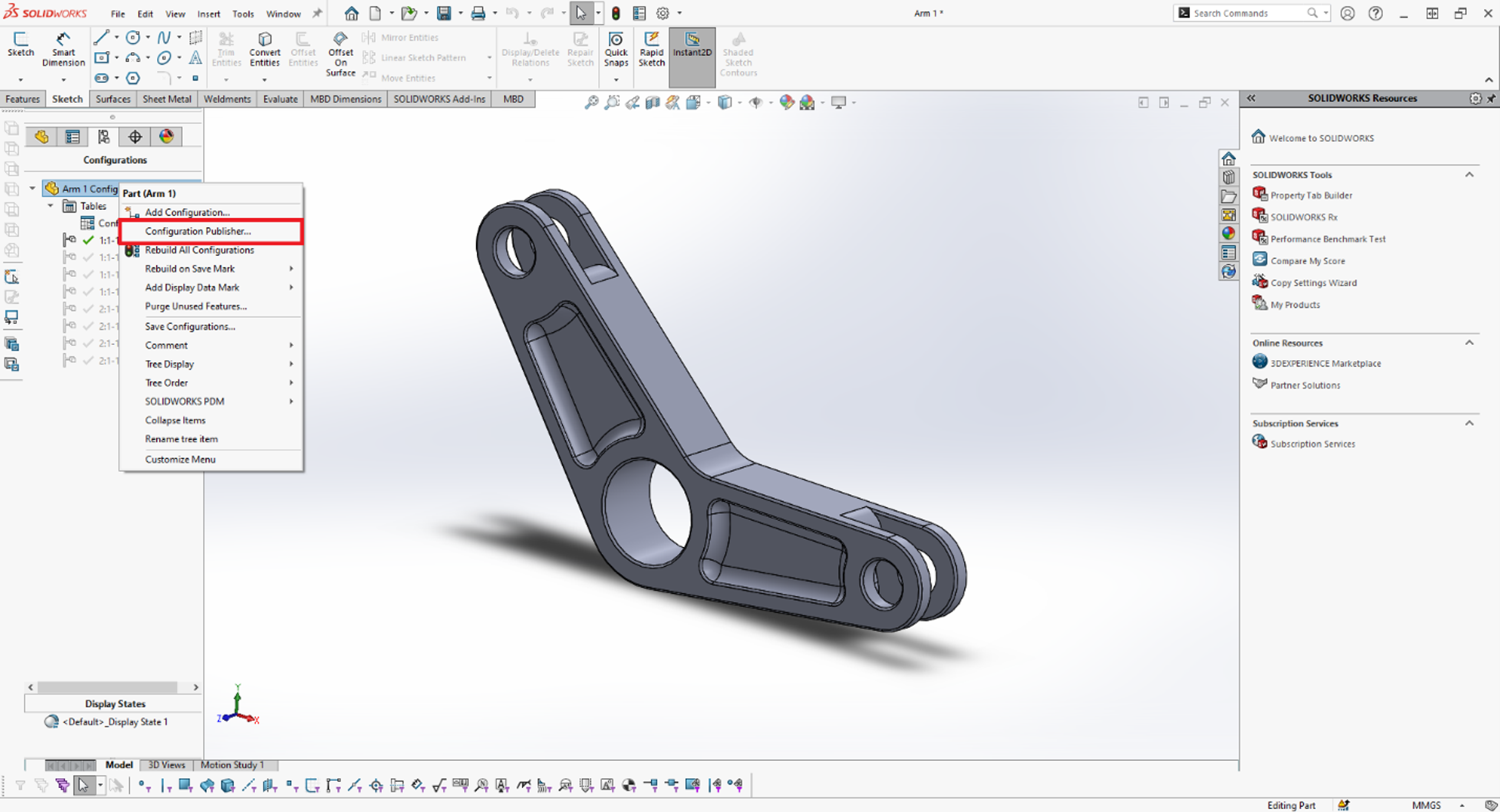This screenshot has width=1500, height=812.
Task: Click Add Configuration option
Action: [185, 212]
